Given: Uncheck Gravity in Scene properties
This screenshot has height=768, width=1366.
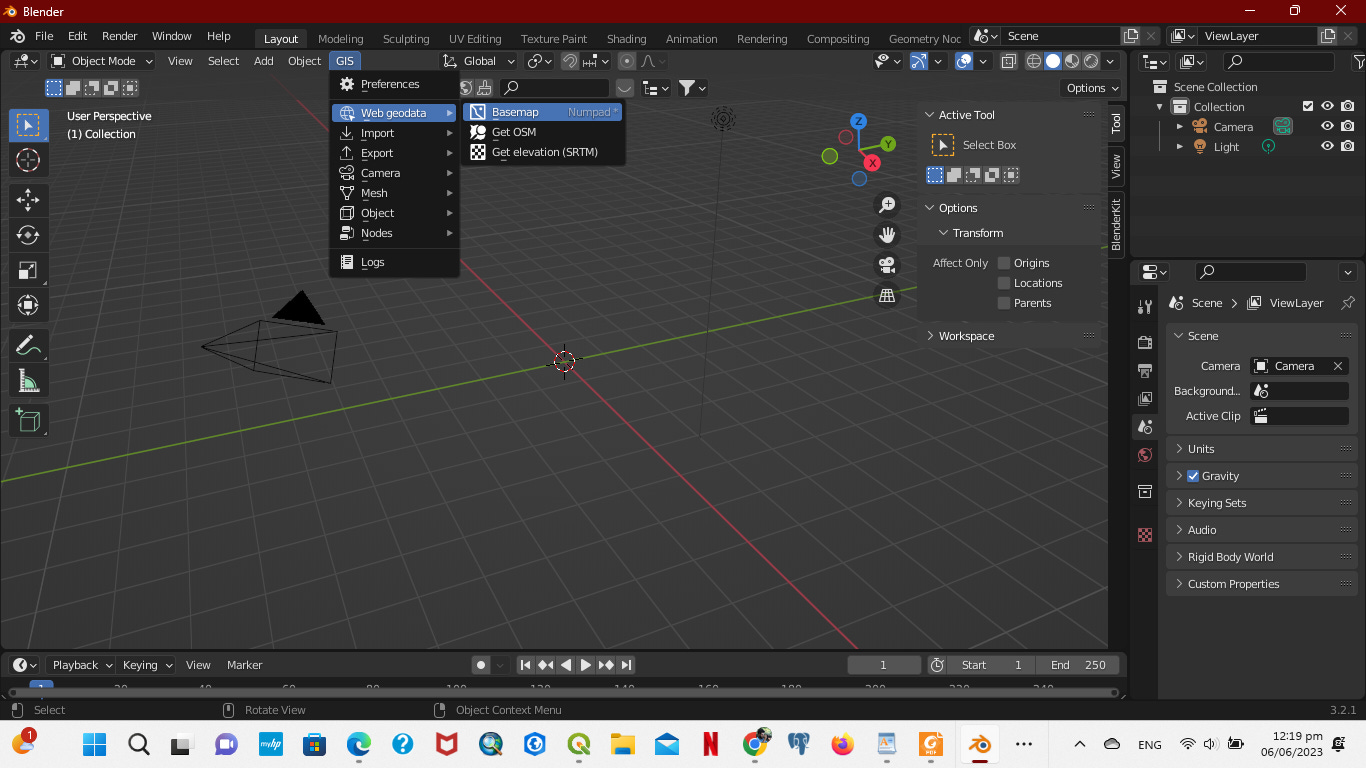Looking at the screenshot, I should [x=1193, y=475].
